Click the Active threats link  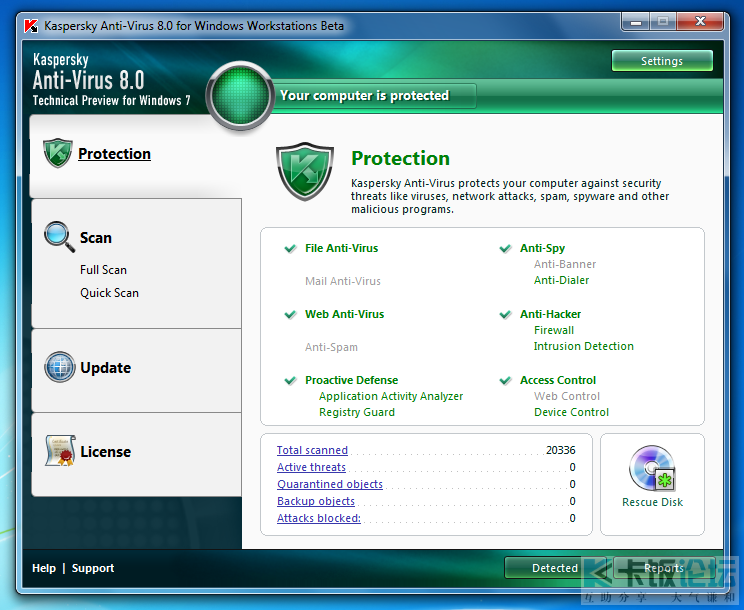point(311,467)
